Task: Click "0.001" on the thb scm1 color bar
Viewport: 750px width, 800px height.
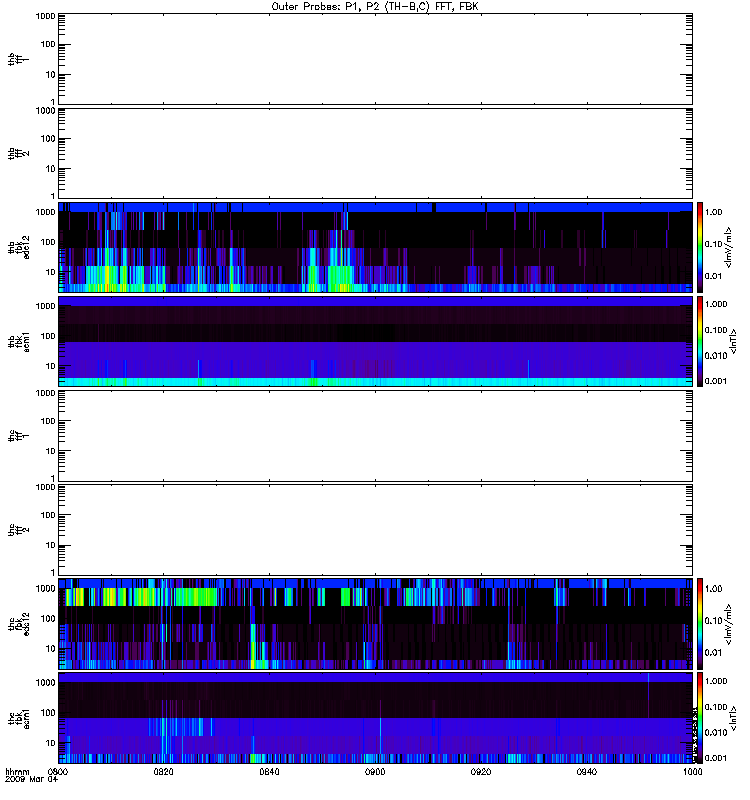Action: tap(716, 381)
